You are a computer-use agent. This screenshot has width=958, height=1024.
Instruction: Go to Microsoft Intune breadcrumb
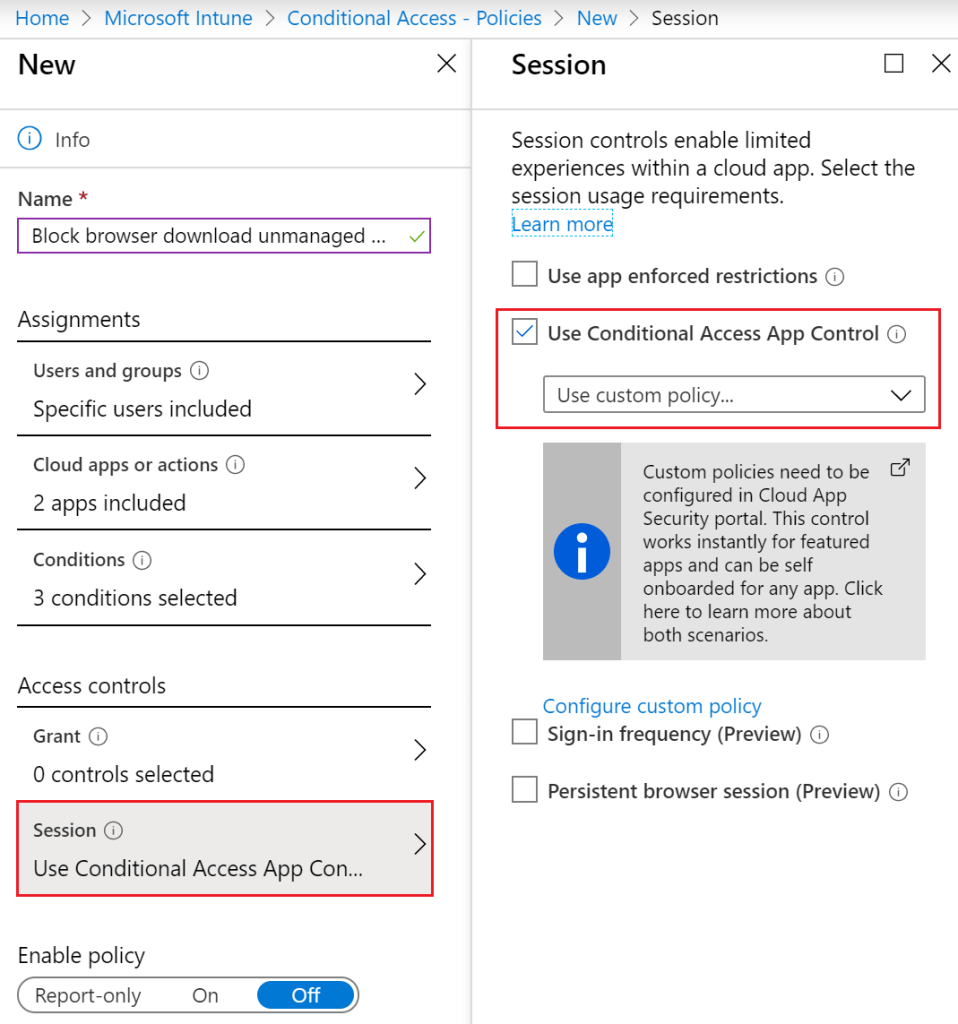pos(178,18)
